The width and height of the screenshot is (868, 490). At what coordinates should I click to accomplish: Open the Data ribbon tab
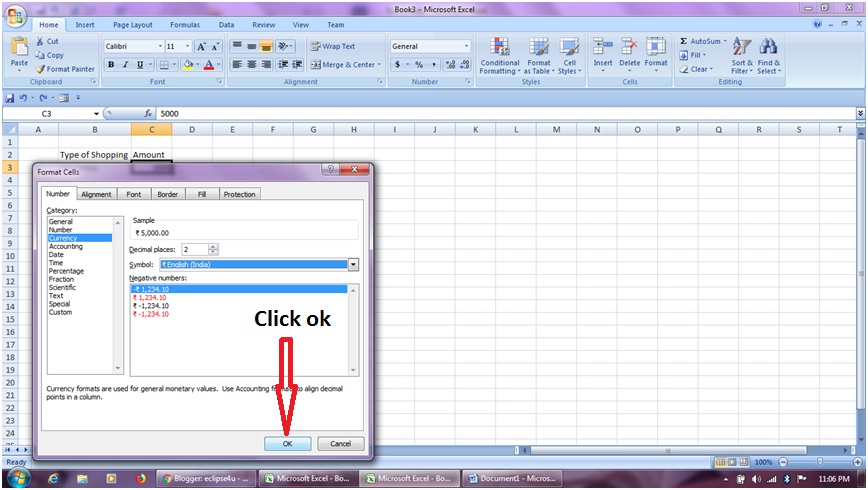pyautogui.click(x=226, y=25)
